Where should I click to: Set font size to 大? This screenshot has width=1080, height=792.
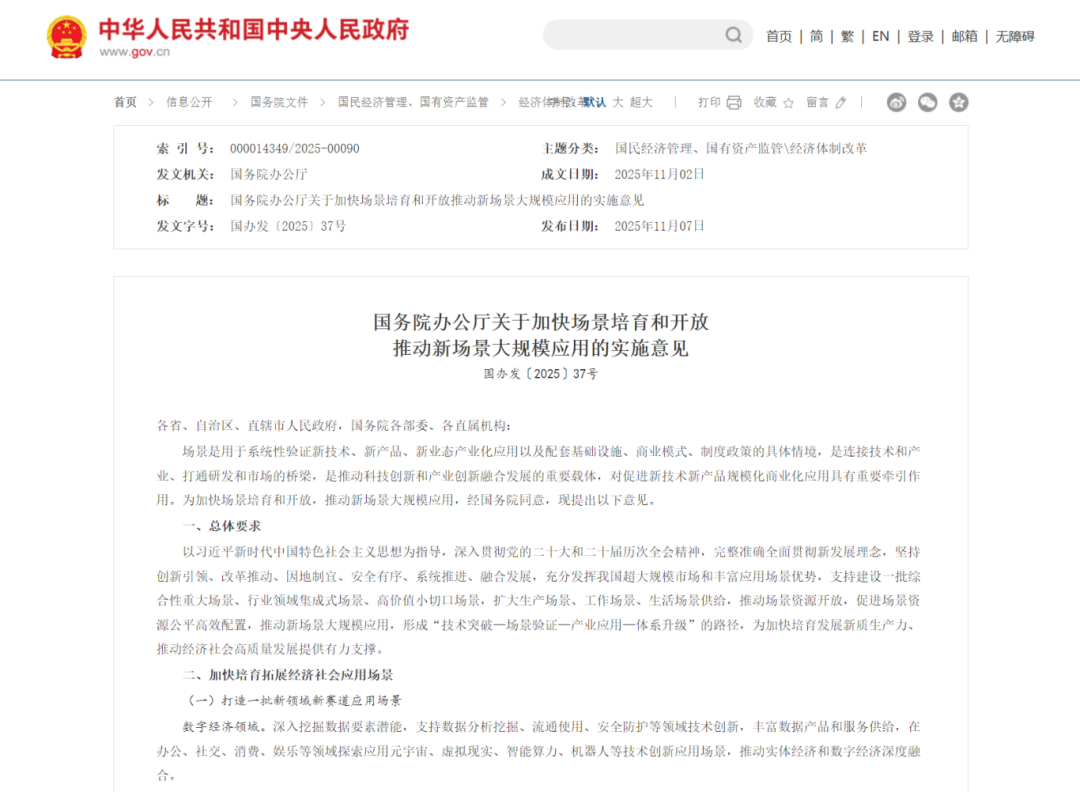618,102
